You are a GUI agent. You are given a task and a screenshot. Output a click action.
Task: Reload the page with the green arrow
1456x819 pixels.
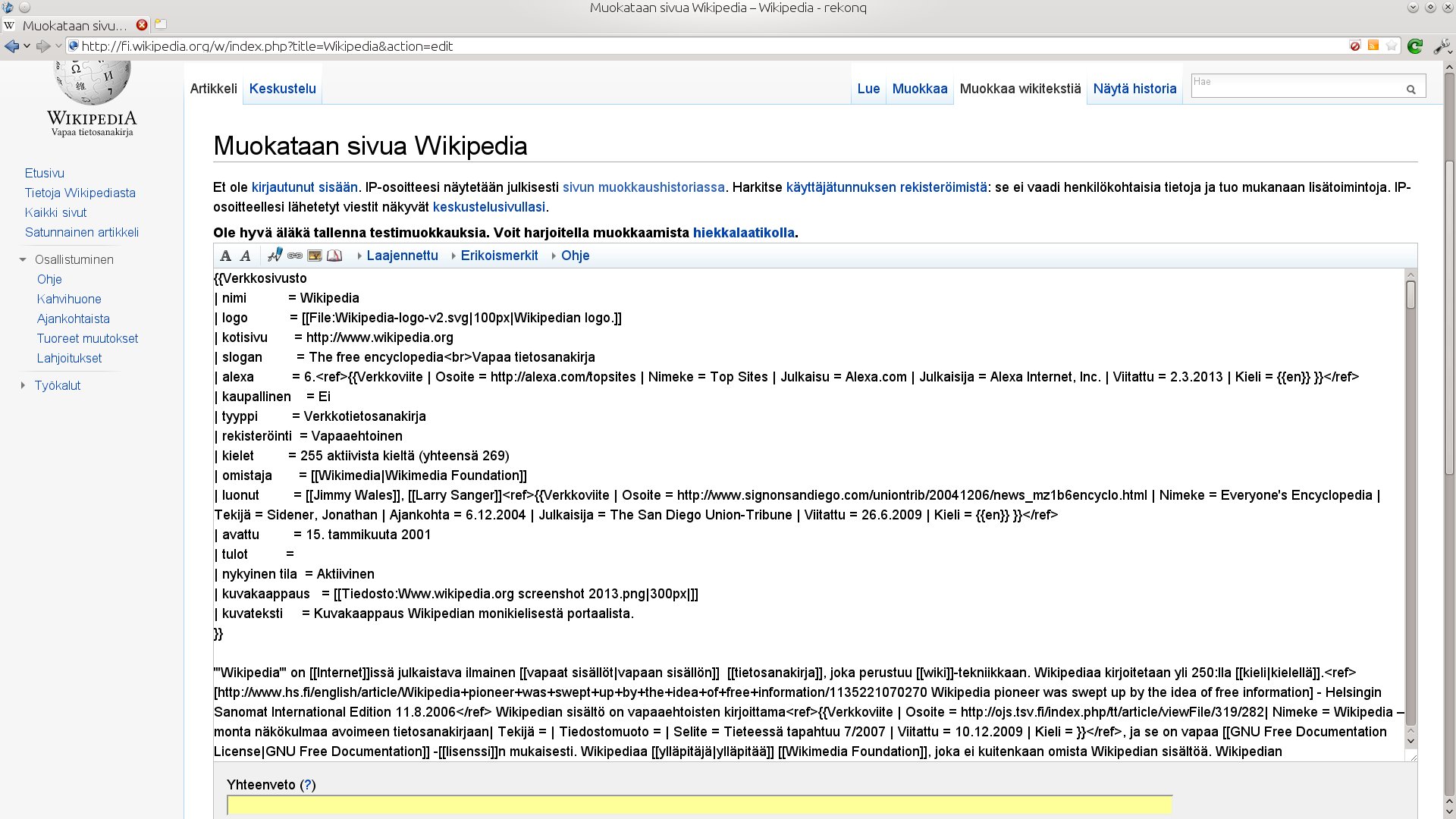pos(1414,46)
